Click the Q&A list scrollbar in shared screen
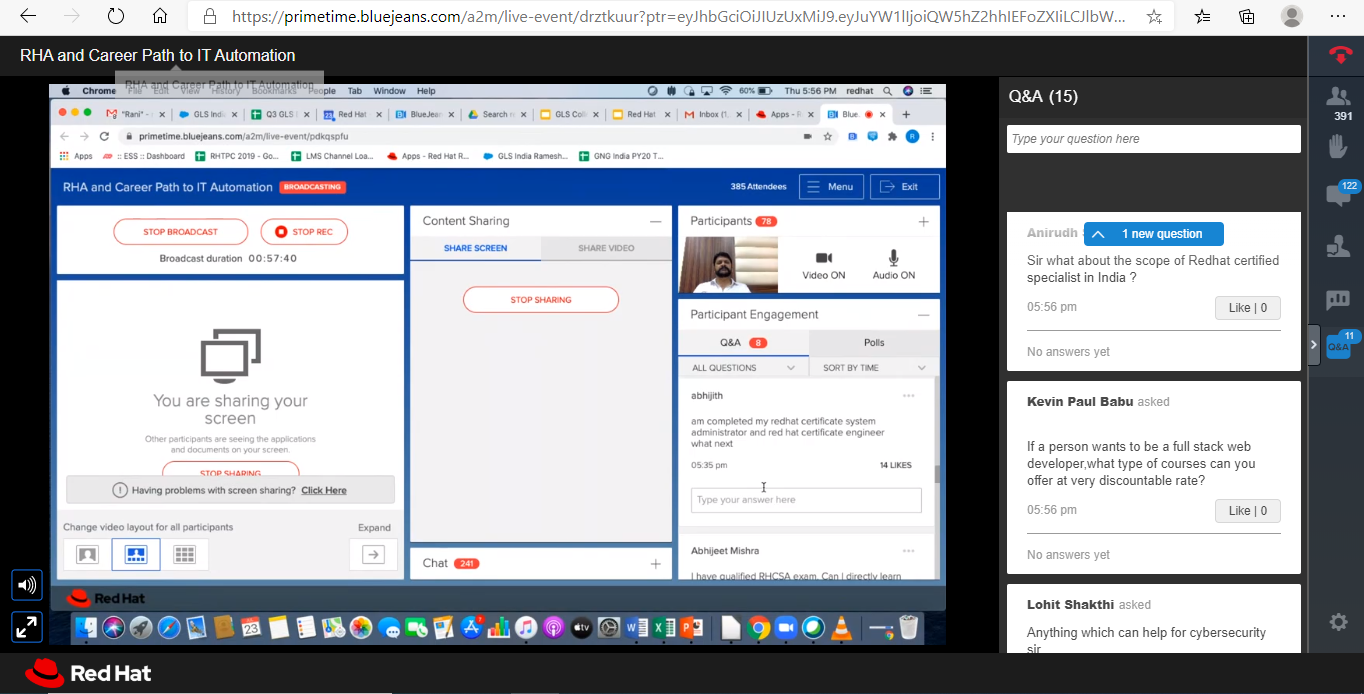Screen dimensions: 1364x694 [937, 476]
